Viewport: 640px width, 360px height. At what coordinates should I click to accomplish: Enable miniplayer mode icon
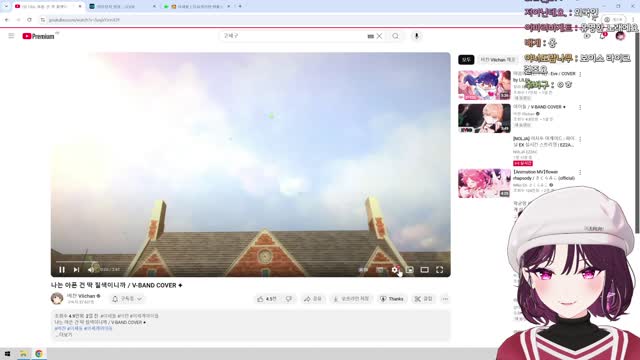[x=410, y=270]
